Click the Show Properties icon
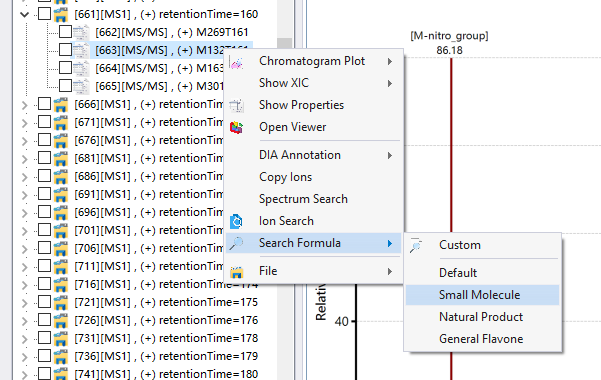The image size is (601, 380). click(x=236, y=105)
